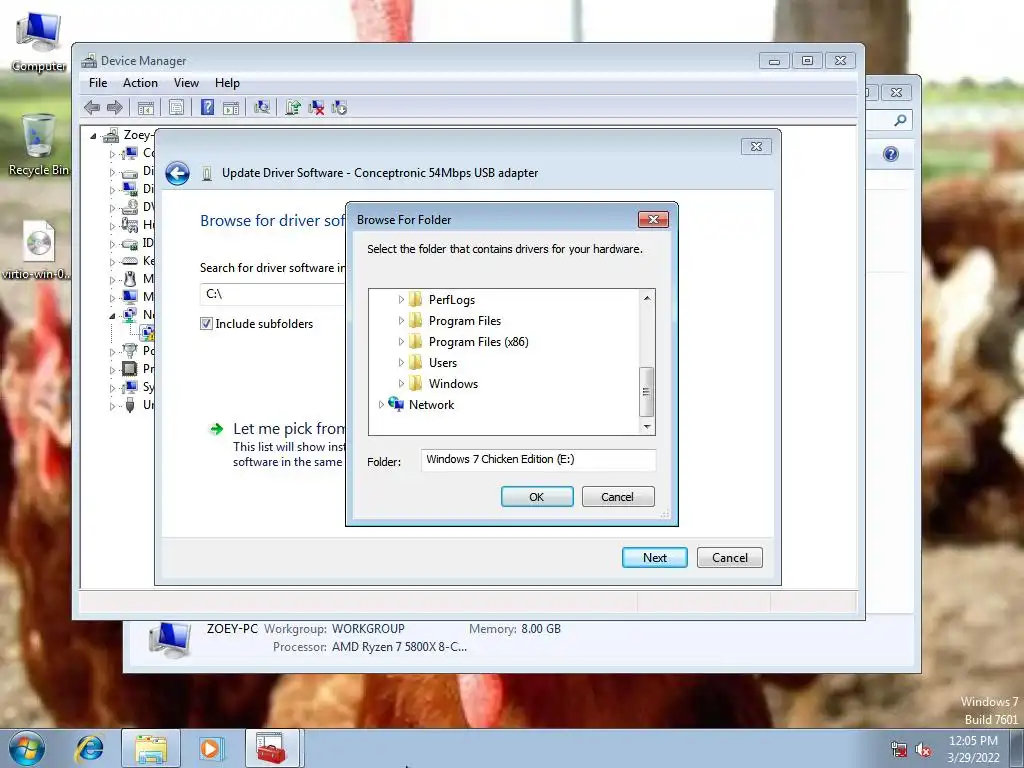The image size is (1024, 768).
Task: Select the Network node in folder tree
Action: (431, 404)
